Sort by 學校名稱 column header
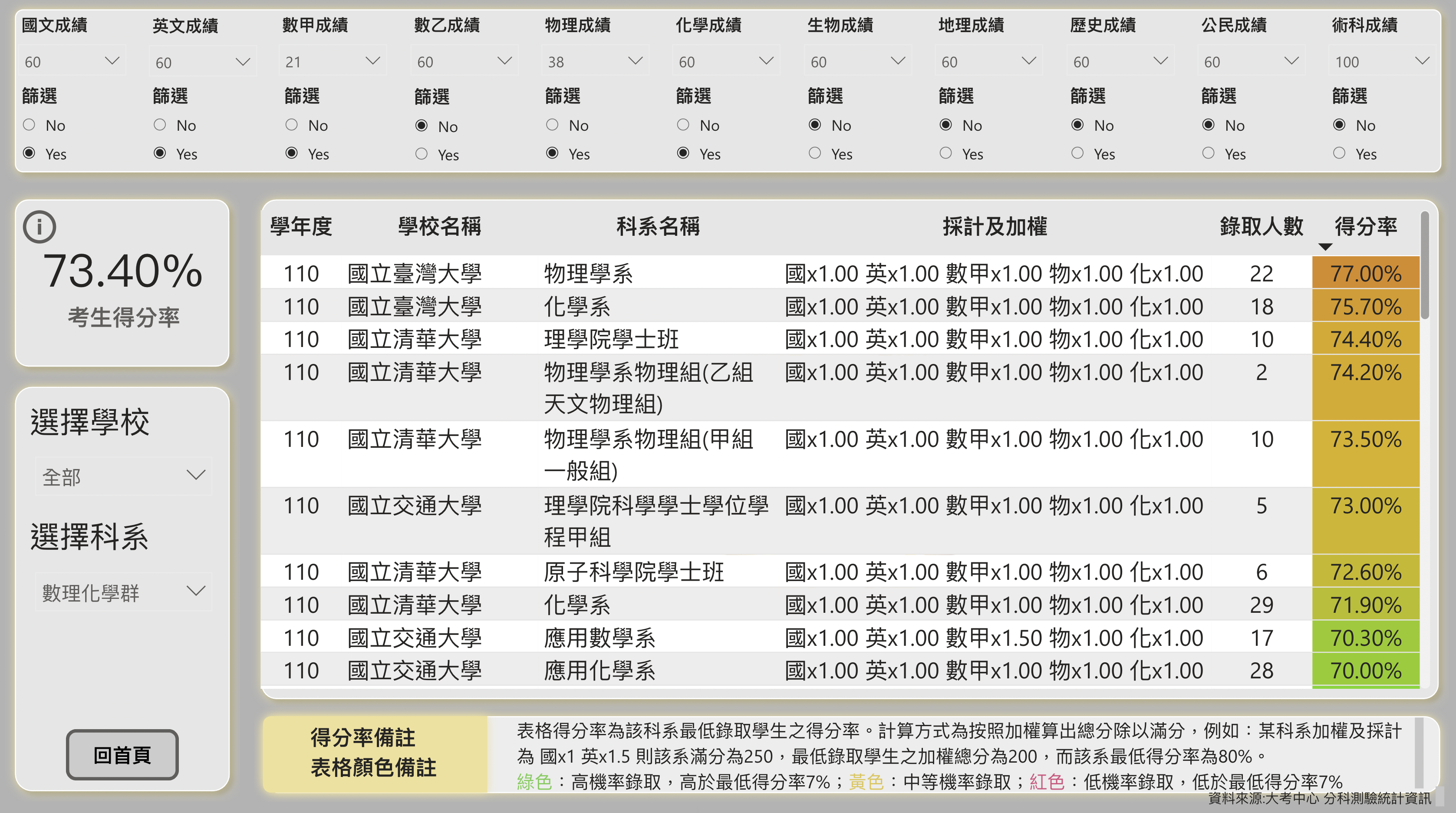The image size is (1456, 813). 439,226
